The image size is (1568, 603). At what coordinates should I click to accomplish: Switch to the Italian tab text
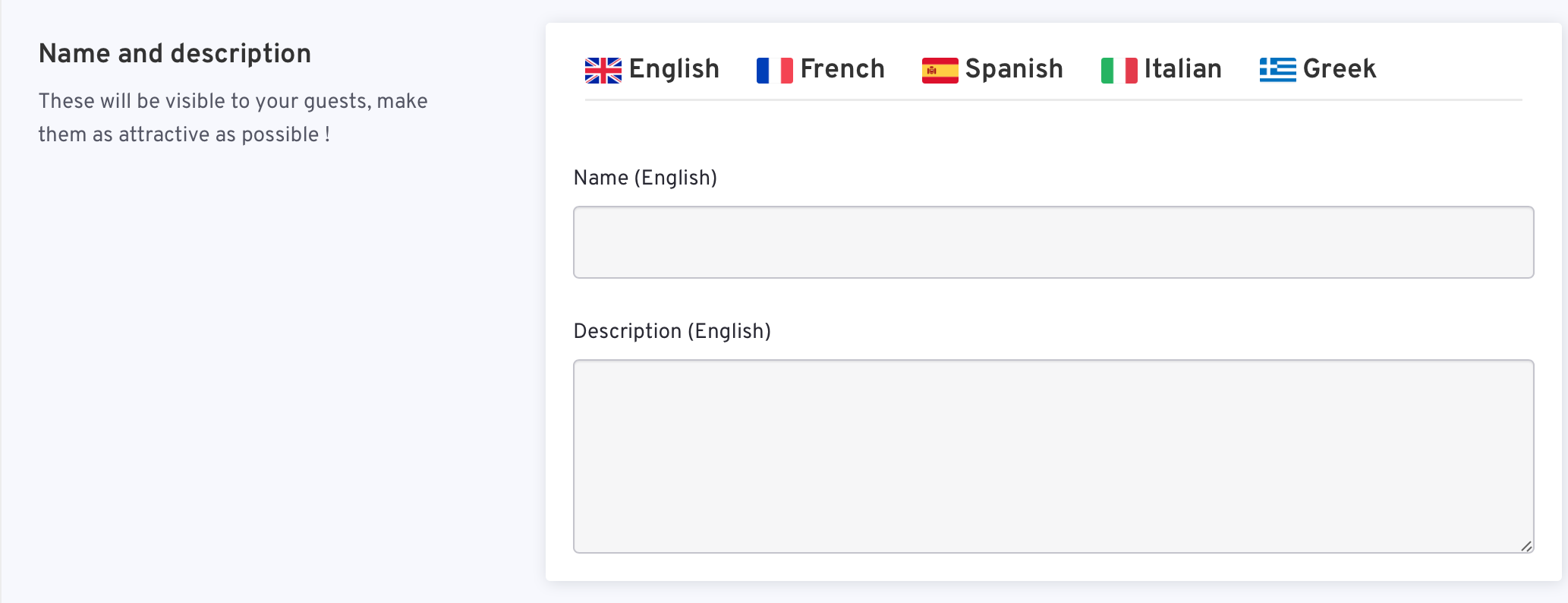click(x=1183, y=69)
